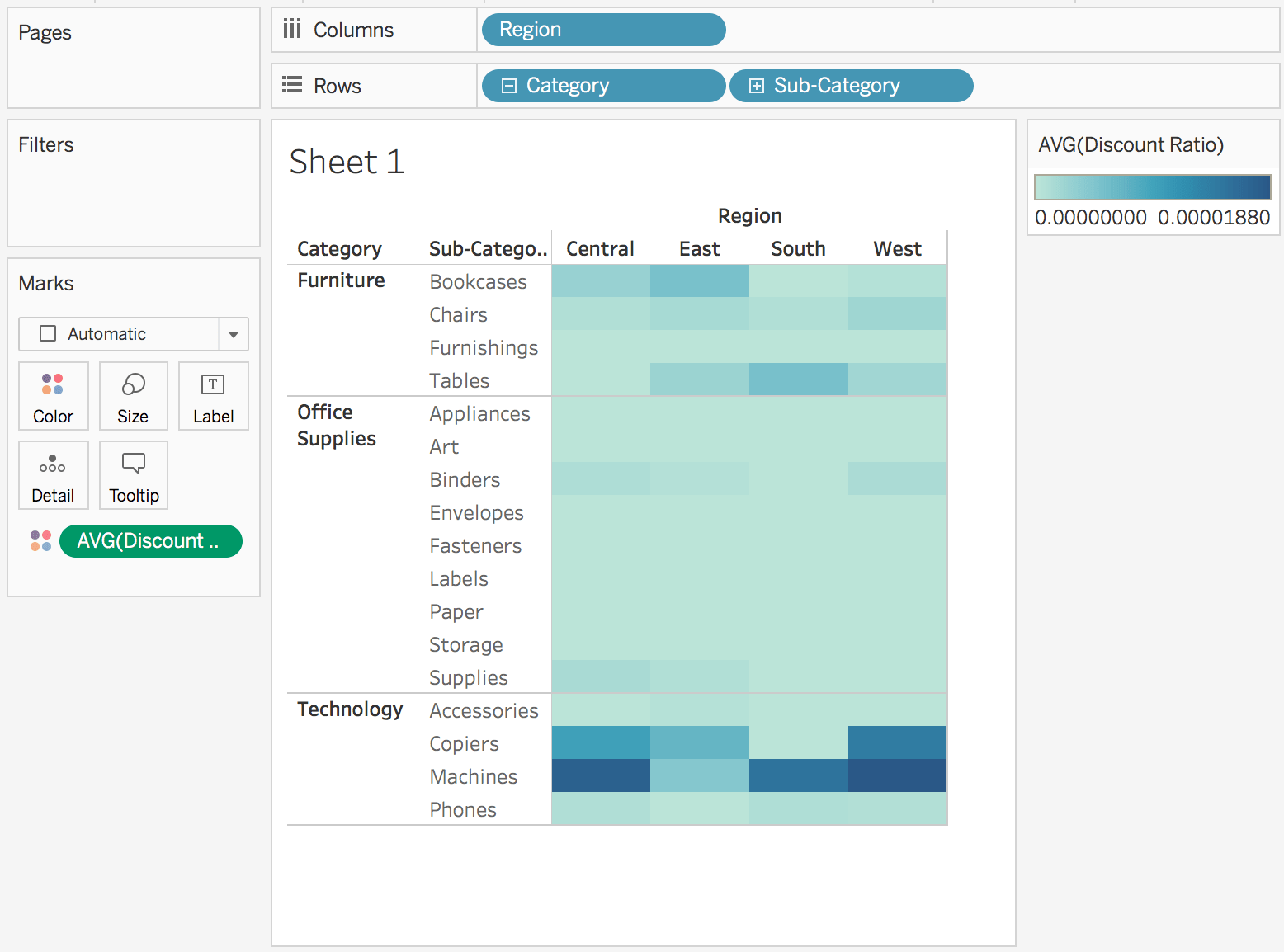Open the Tooltip marks card
The height and width of the screenshot is (952, 1284).
pyautogui.click(x=133, y=475)
